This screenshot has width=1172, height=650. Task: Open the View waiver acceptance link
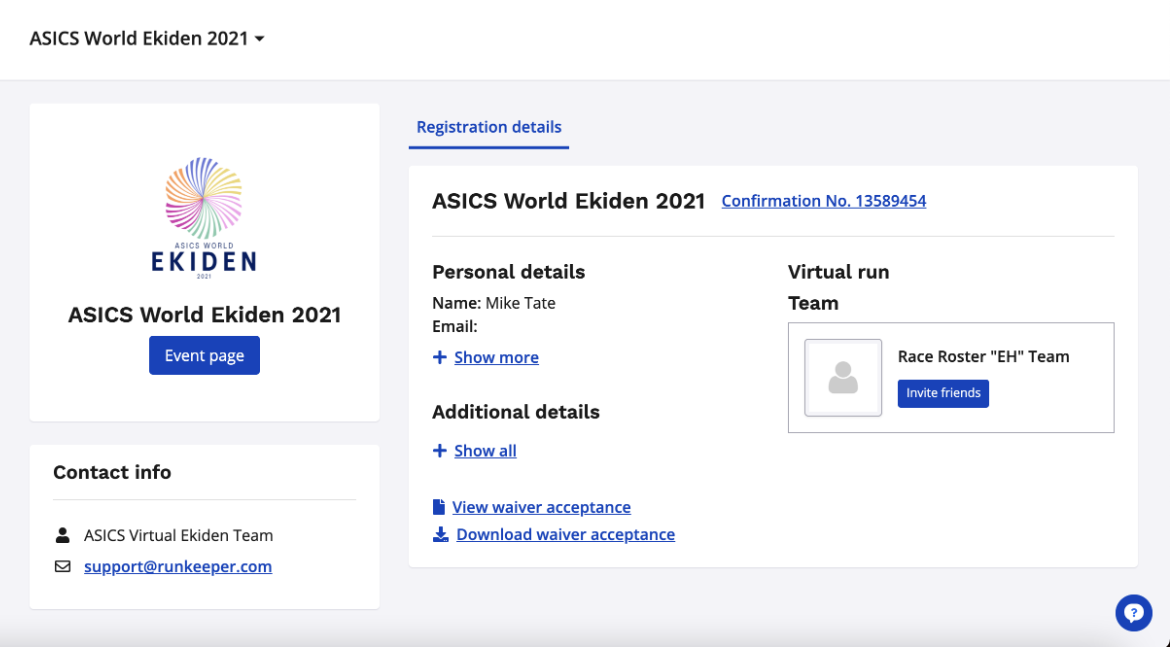pyautogui.click(x=541, y=507)
